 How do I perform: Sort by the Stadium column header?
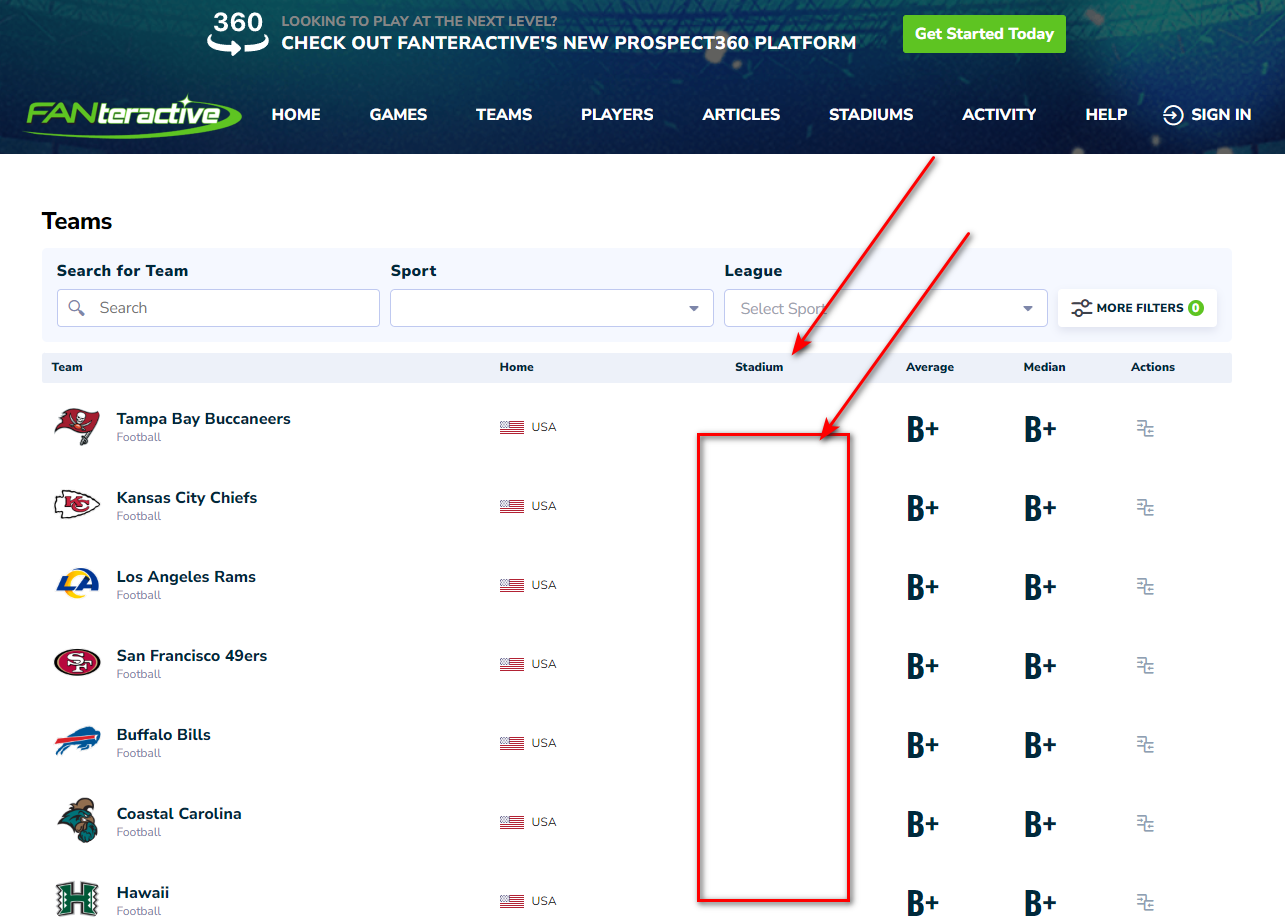[759, 367]
